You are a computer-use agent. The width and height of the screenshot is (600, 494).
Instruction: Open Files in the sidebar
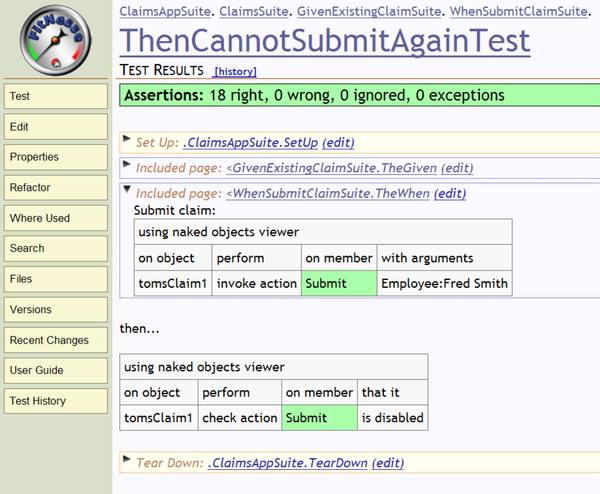(55, 279)
